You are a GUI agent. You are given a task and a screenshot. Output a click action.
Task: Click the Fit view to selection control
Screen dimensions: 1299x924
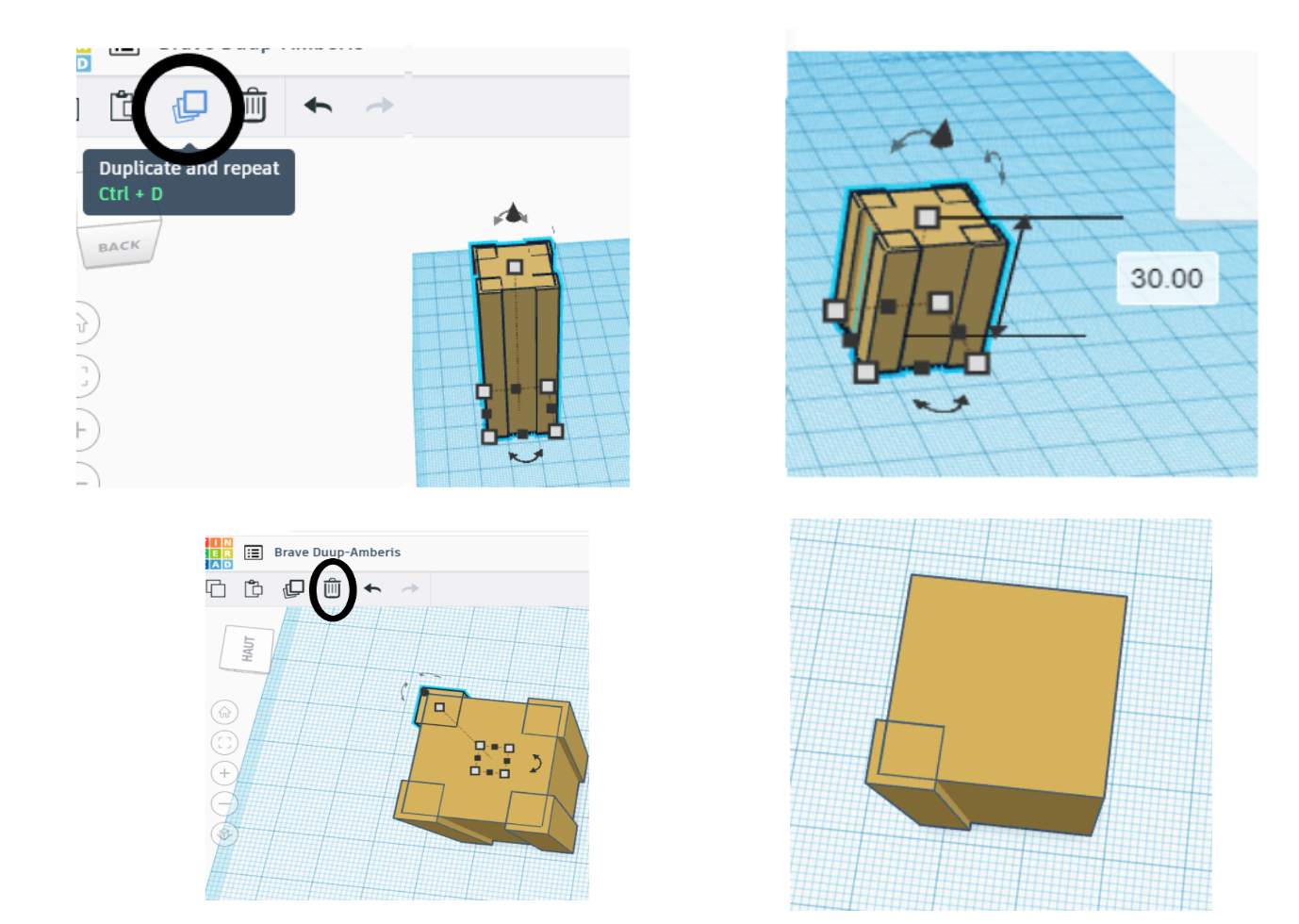point(223,742)
